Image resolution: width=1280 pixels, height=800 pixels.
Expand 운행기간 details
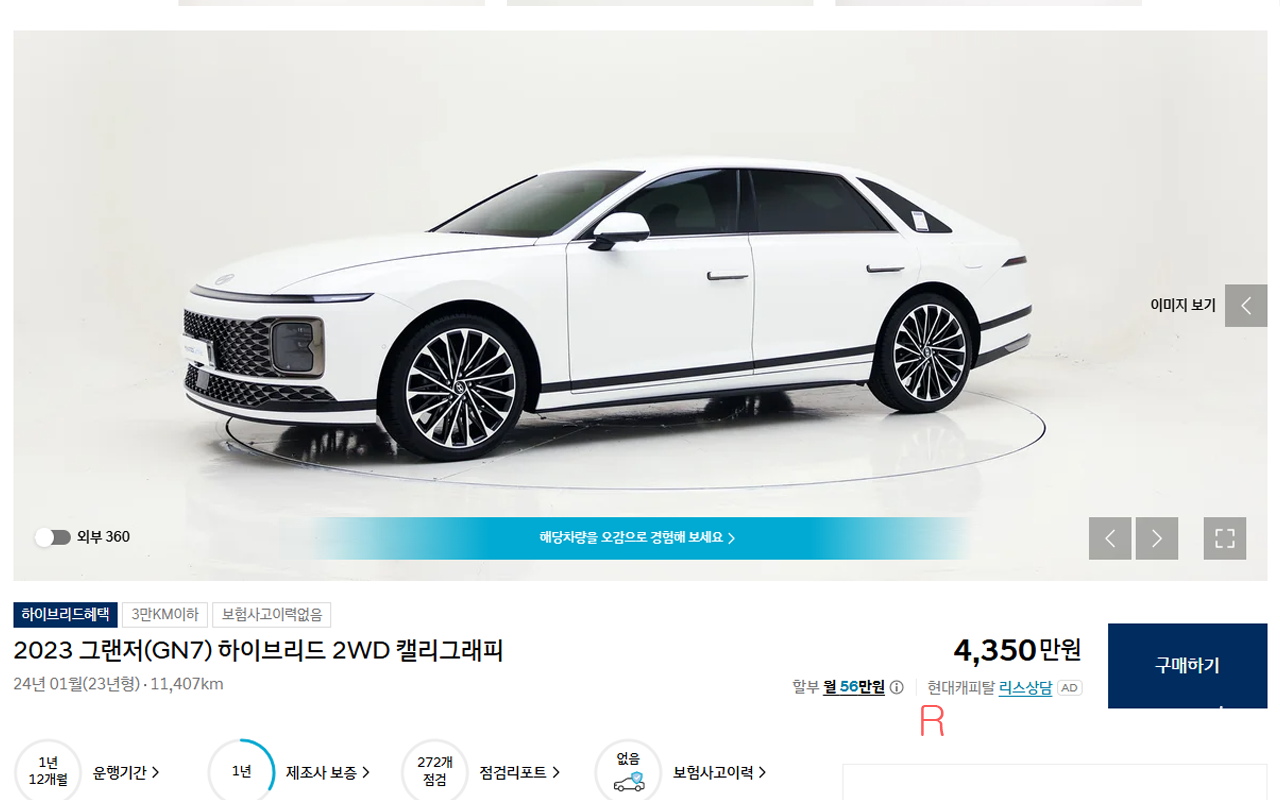[126, 772]
